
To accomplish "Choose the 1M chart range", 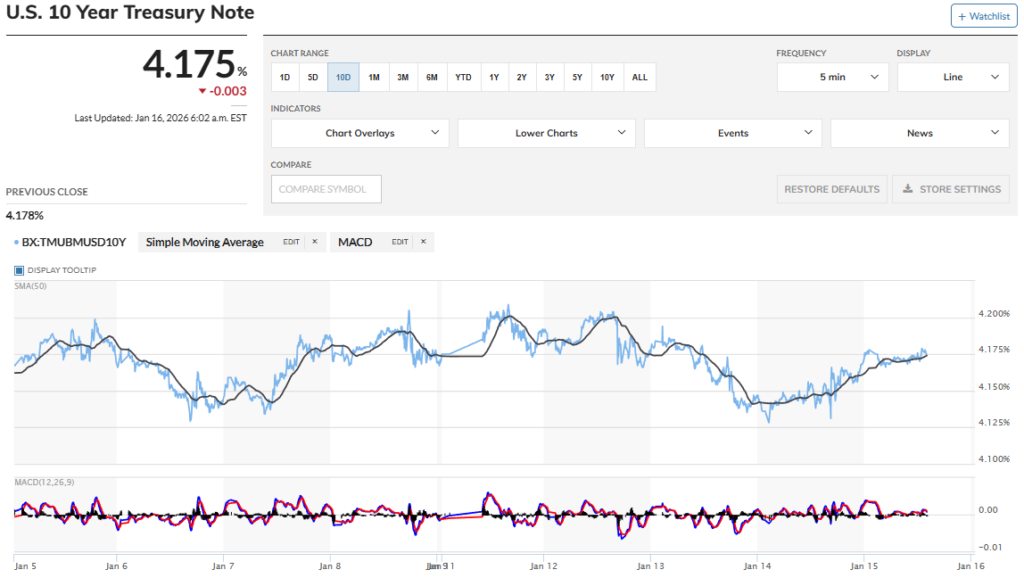I will (x=373, y=77).
